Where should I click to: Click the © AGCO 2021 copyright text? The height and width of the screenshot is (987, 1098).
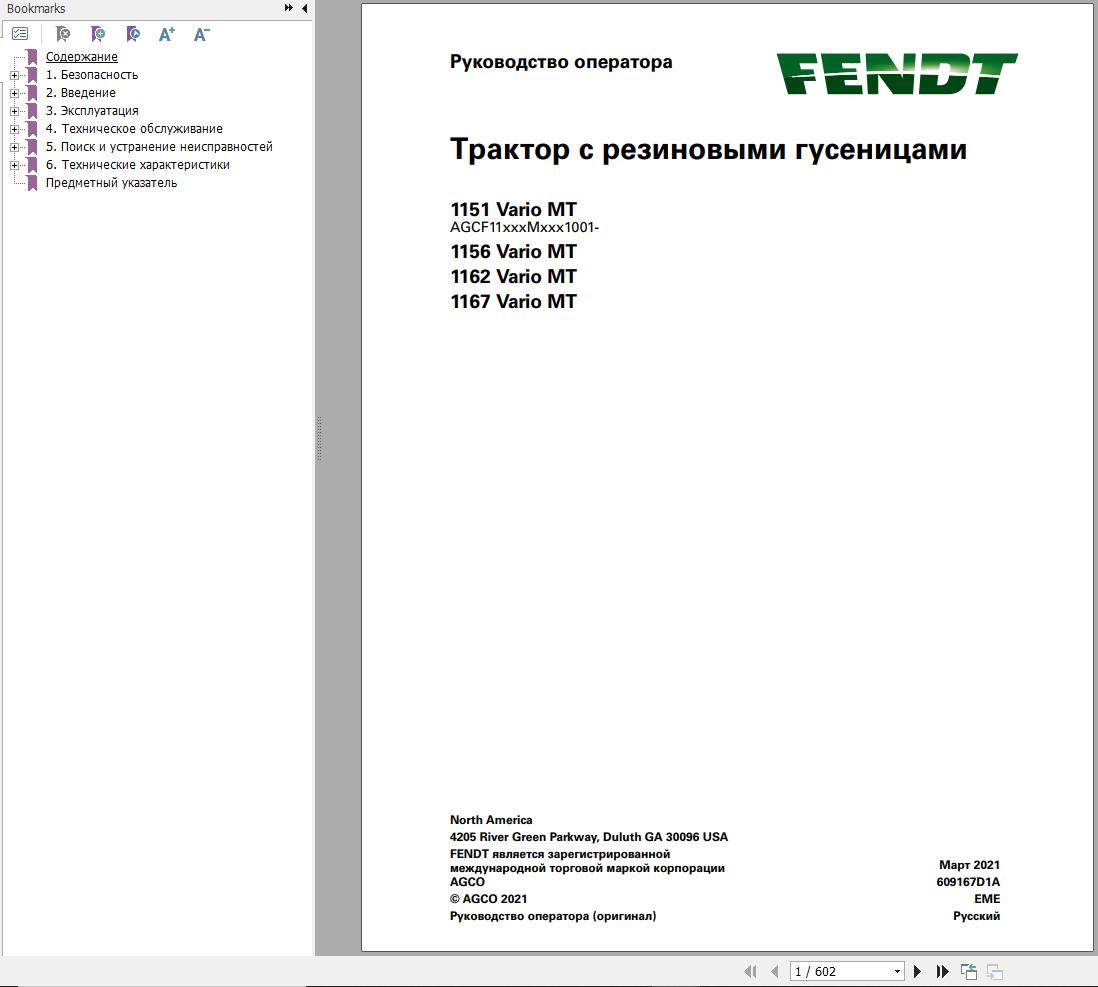[x=488, y=899]
